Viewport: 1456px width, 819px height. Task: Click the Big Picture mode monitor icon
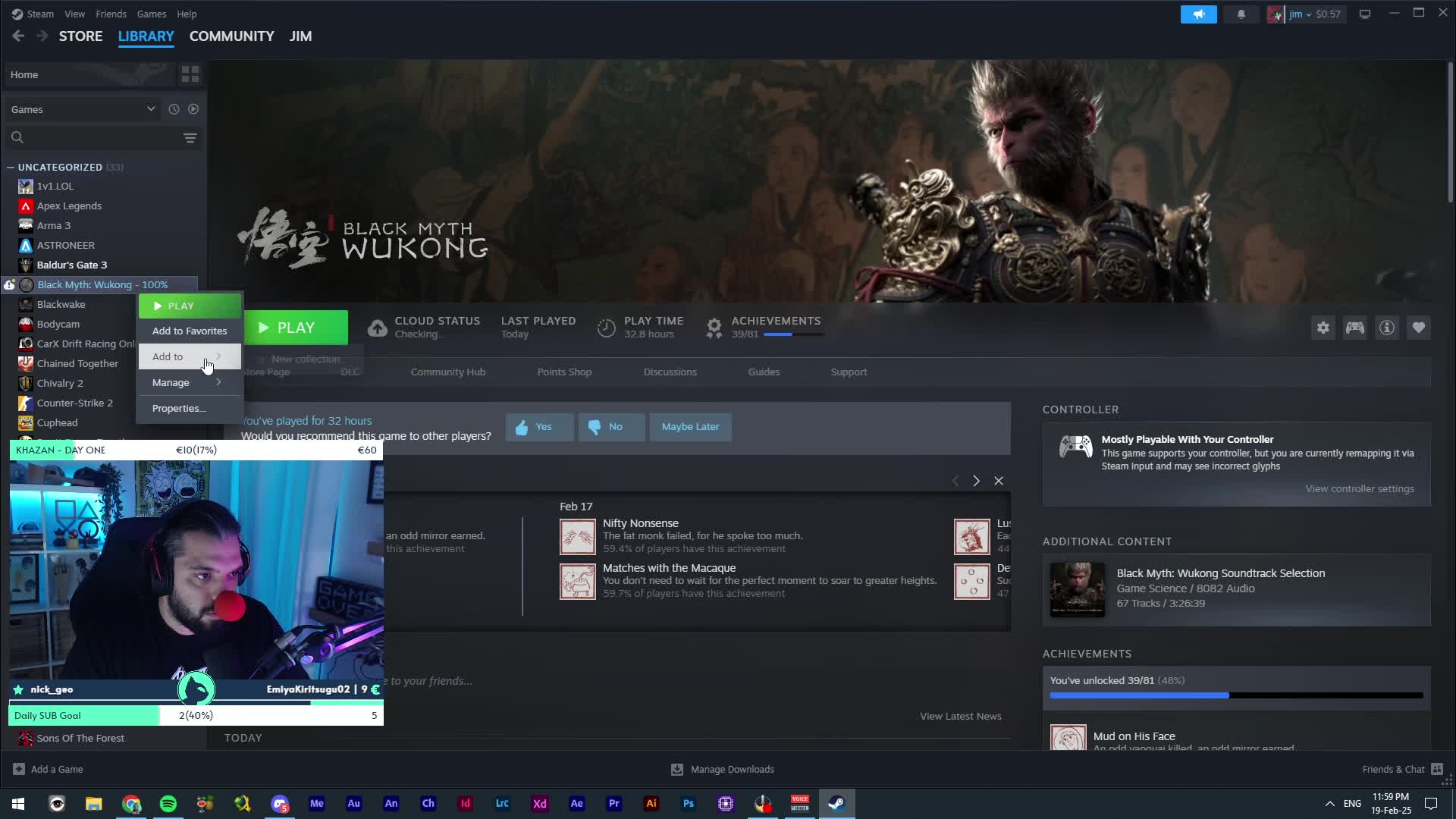1365,14
